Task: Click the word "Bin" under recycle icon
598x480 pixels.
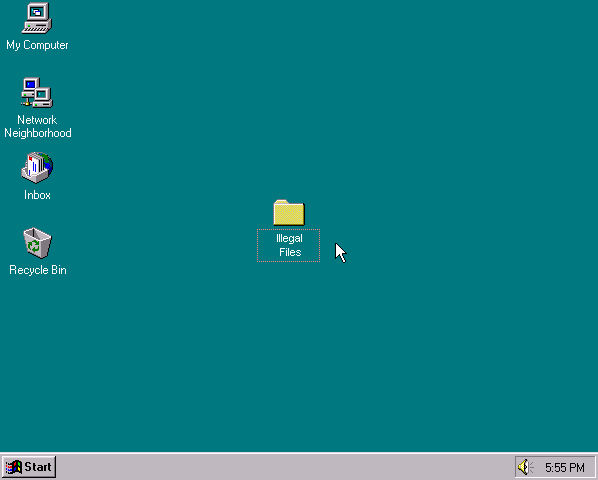Action: click(x=59, y=270)
